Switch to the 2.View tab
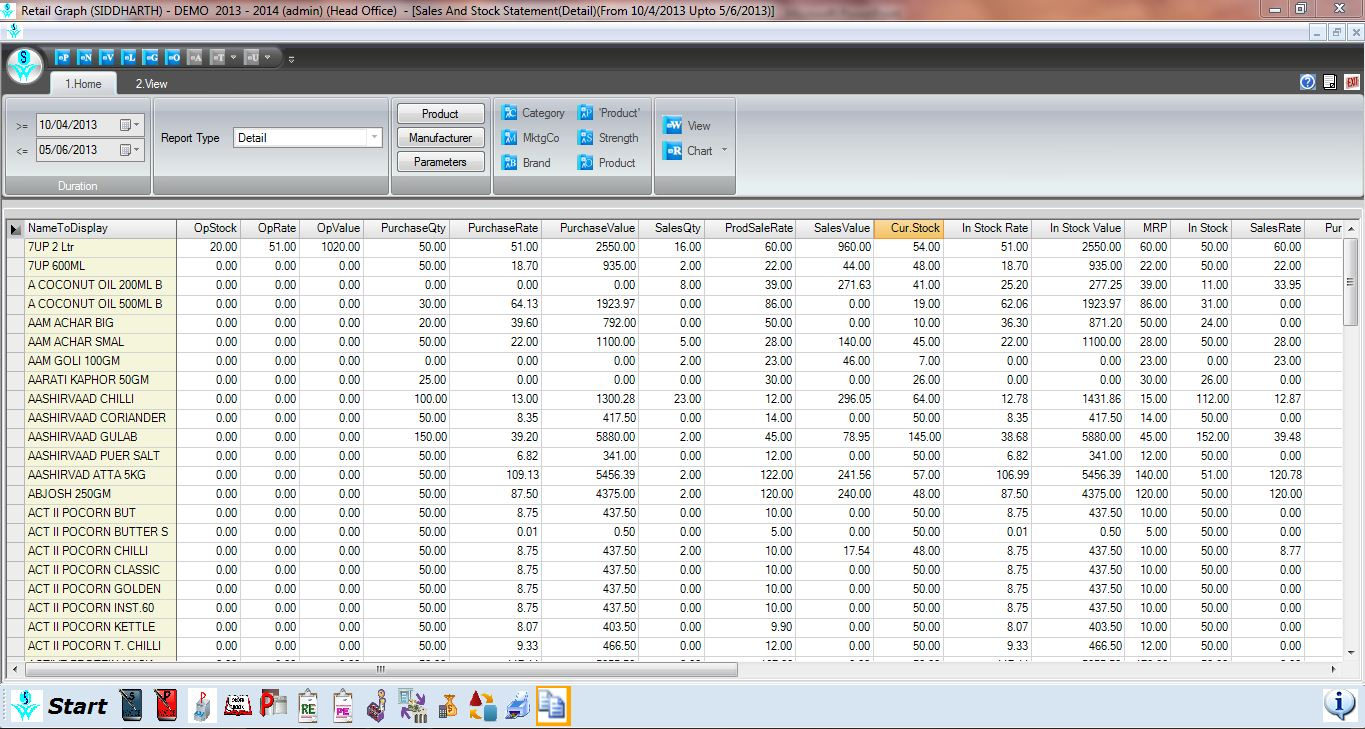1365x729 pixels. [x=152, y=84]
